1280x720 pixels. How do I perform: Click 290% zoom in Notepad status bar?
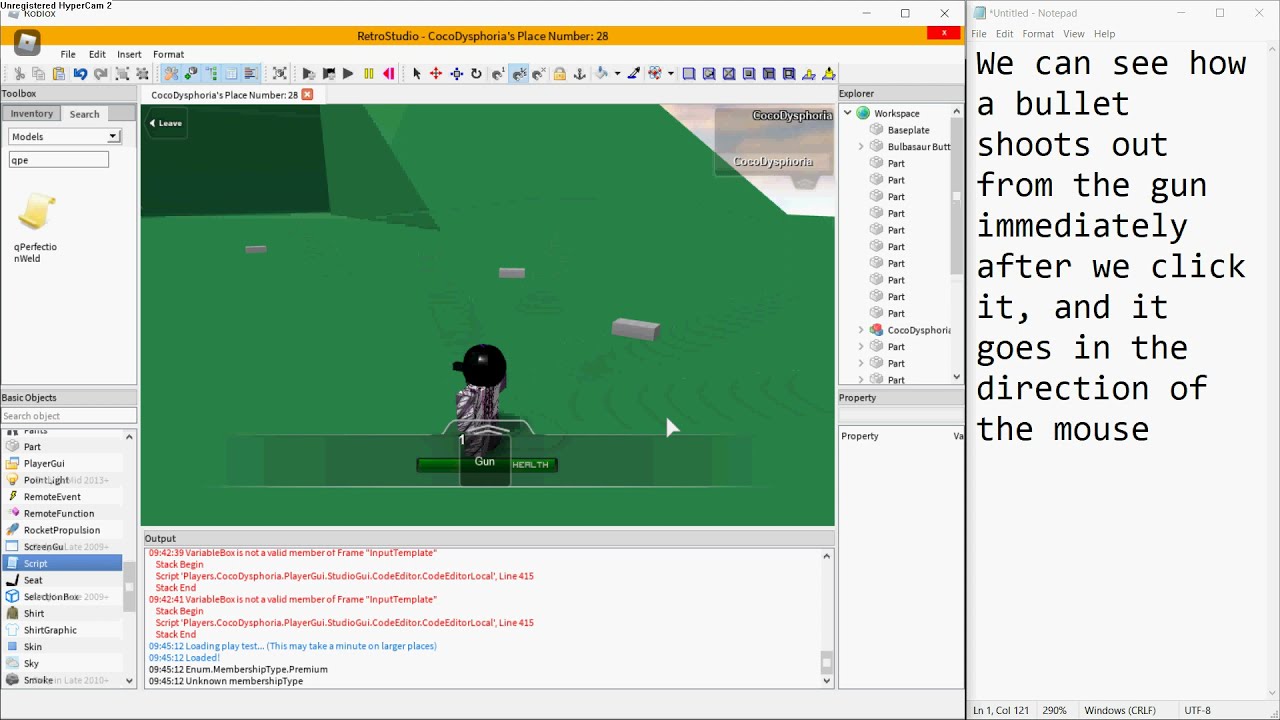click(x=1054, y=710)
